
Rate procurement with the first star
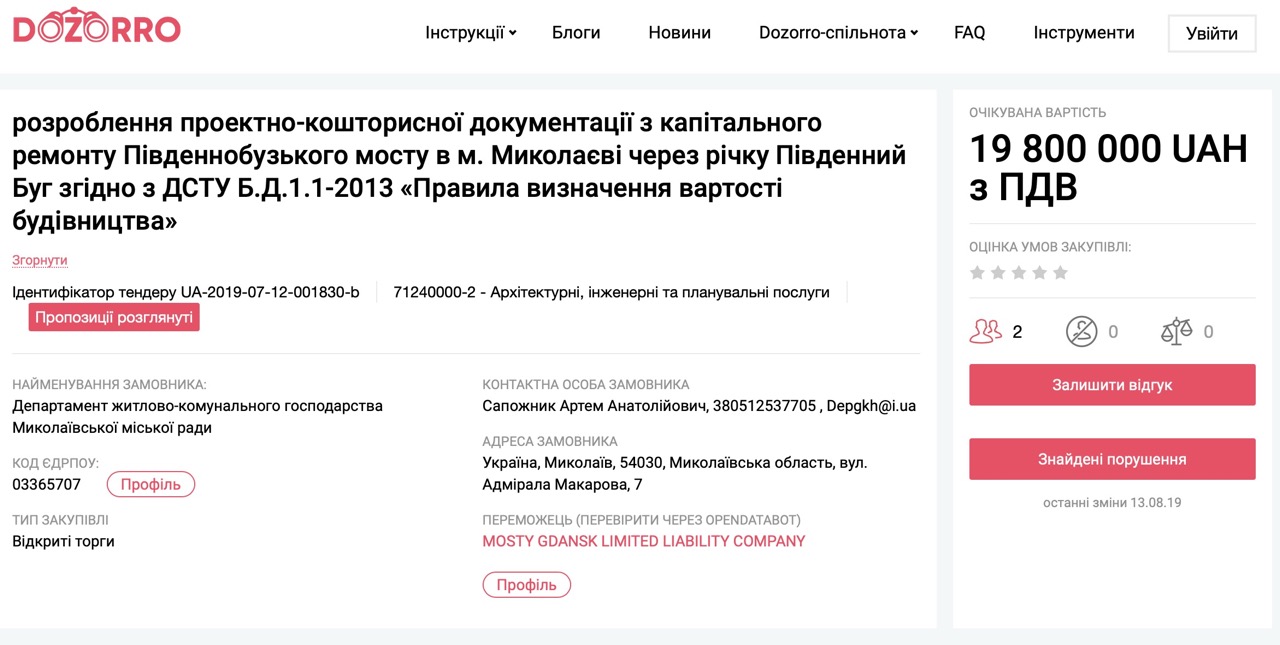977,273
